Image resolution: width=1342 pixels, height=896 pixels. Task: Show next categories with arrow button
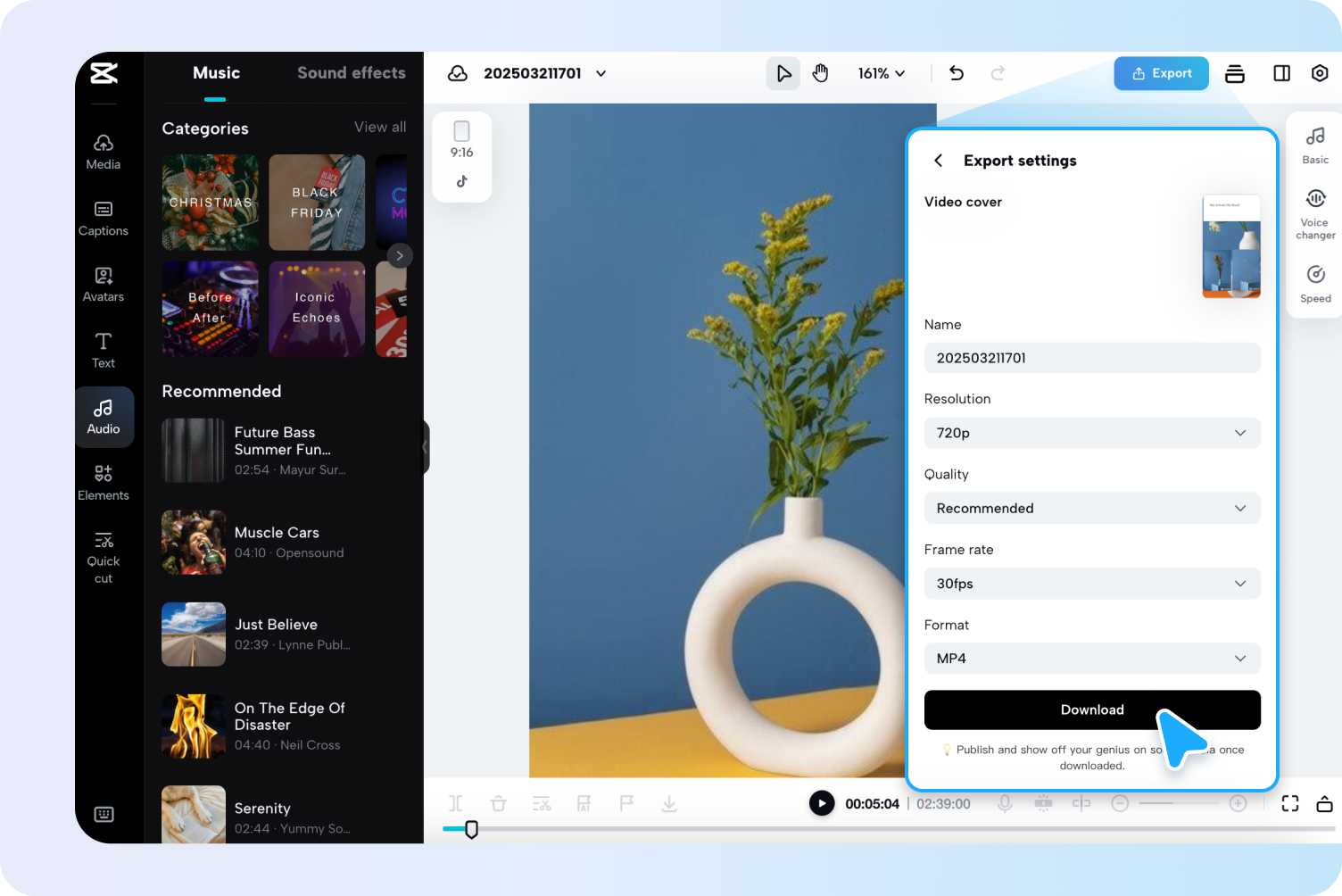400,255
